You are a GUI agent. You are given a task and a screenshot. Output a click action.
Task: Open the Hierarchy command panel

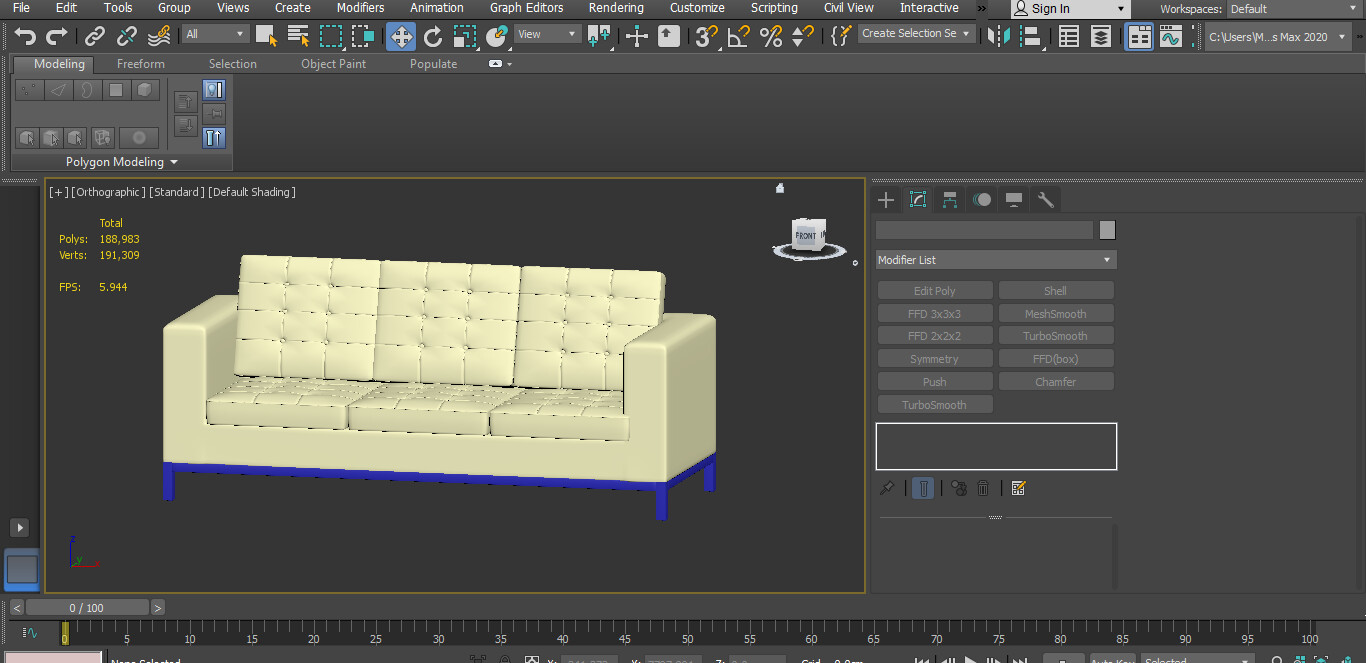click(949, 199)
